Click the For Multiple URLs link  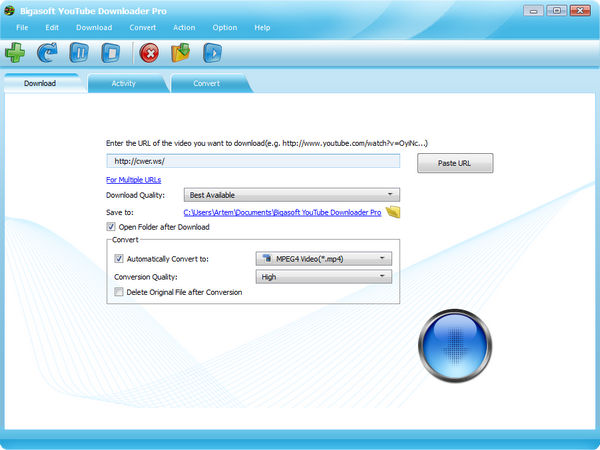(x=134, y=179)
